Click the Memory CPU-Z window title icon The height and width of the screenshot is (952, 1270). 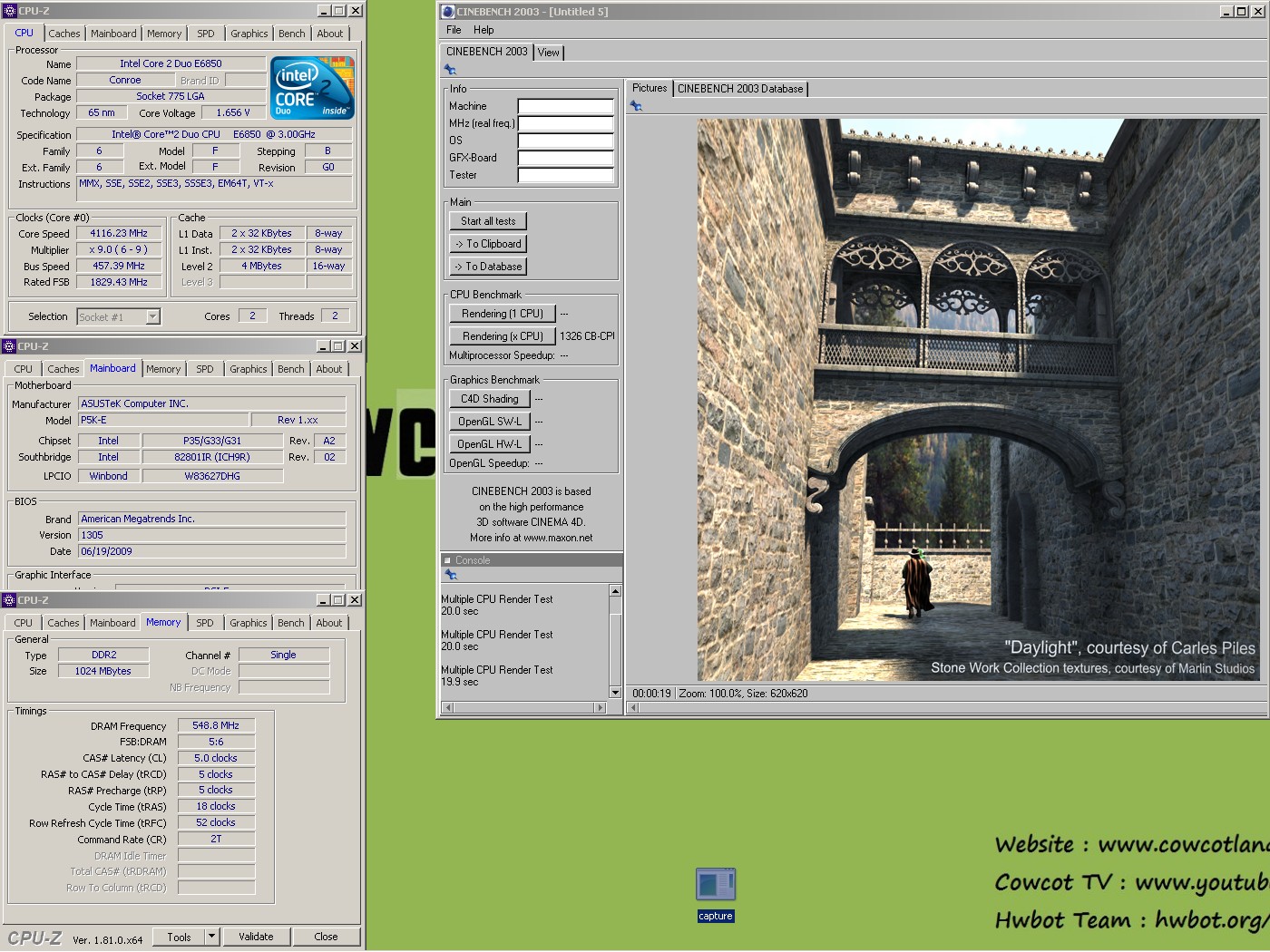tap(9, 600)
